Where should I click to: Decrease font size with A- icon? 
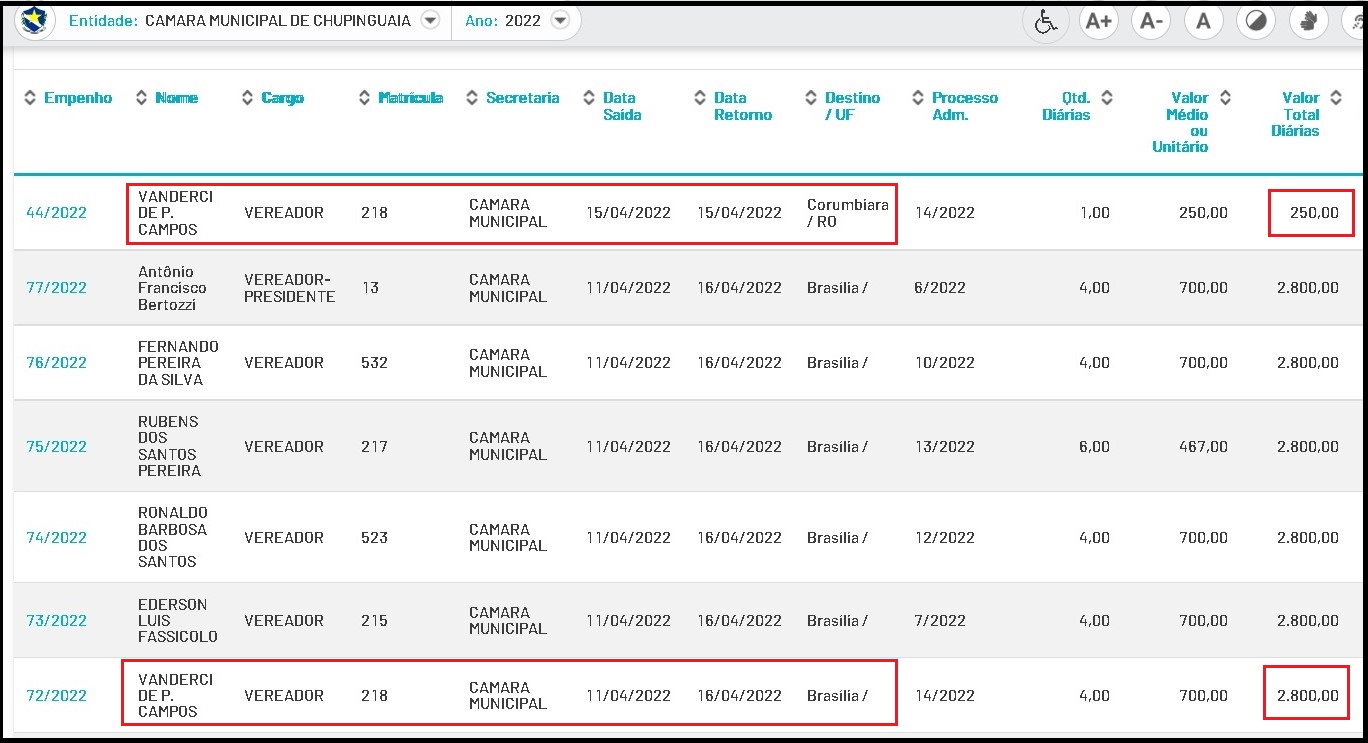tap(1151, 22)
